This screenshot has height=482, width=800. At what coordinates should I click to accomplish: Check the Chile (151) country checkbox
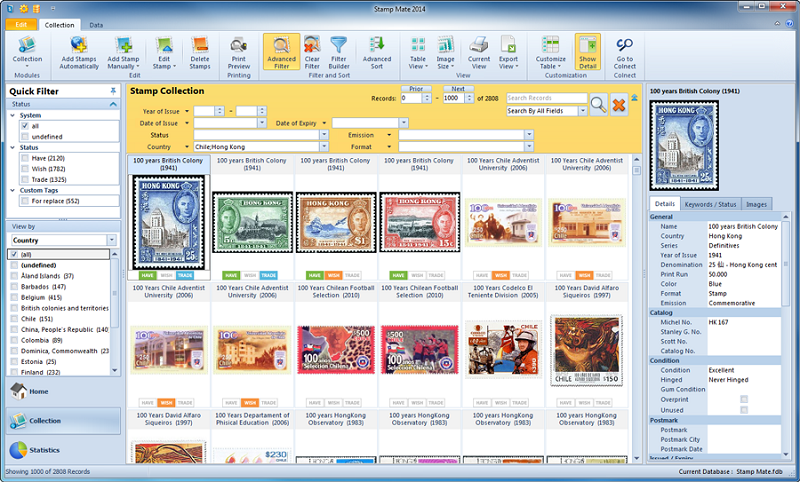tap(14, 319)
